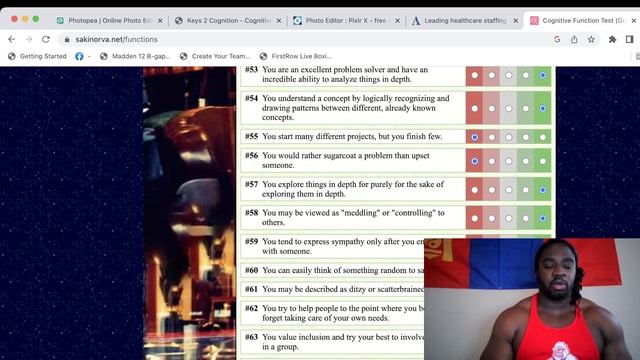Viewport: 640px width, 360px height.
Task: Close the Keys 2 Cognition tab
Action: 279,20
